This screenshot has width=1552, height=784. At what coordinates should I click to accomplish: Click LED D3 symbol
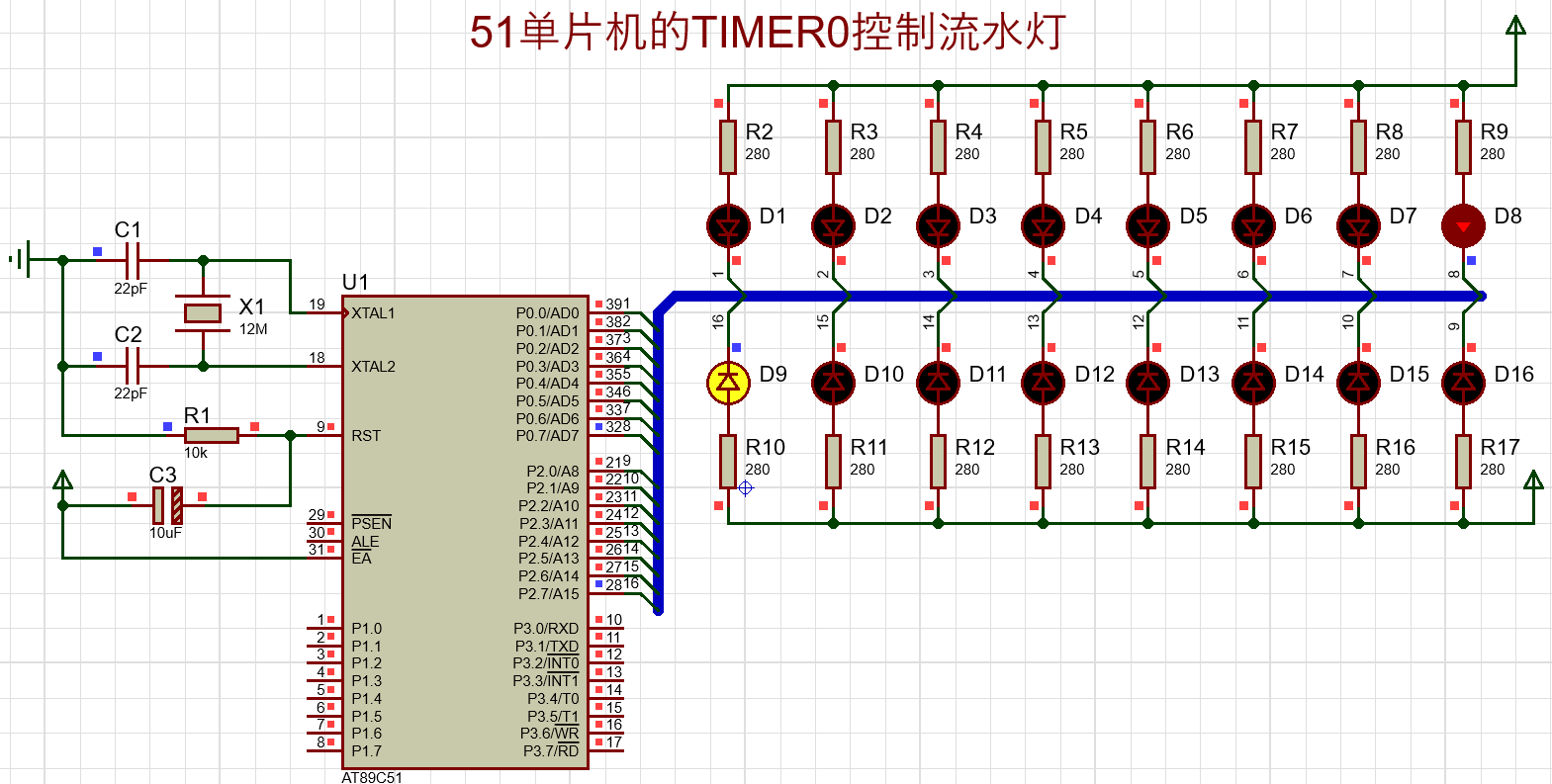(x=938, y=225)
